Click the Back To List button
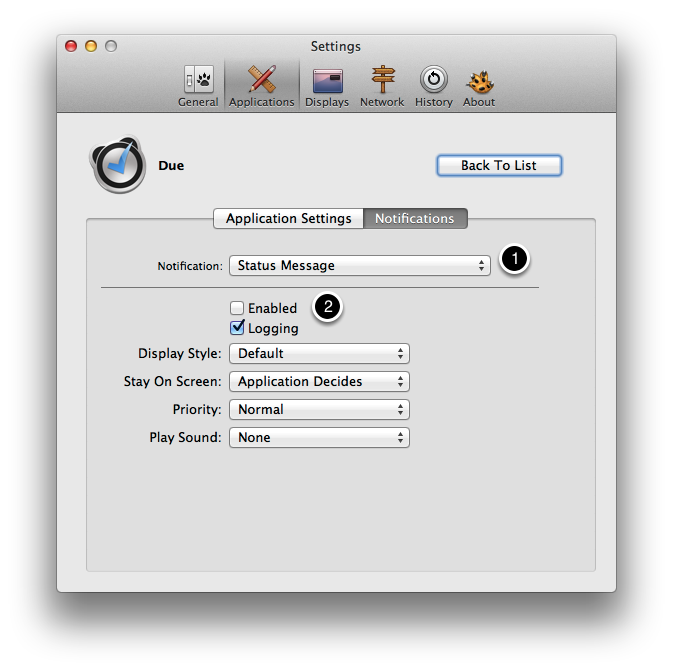This screenshot has width=673, height=671. click(x=499, y=165)
